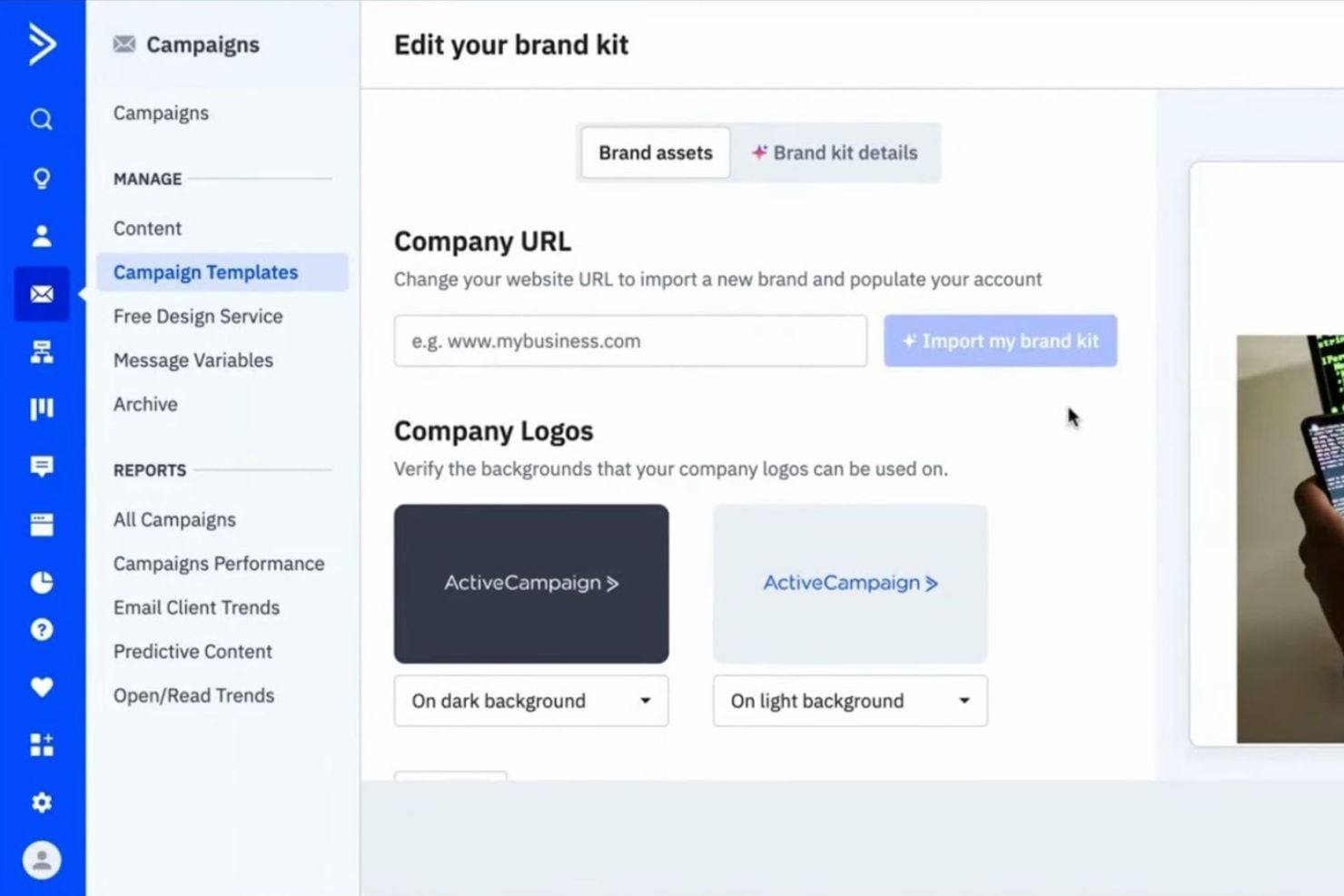Open the Automations sidebar icon
Image resolution: width=1344 pixels, height=896 pixels.
[42, 353]
